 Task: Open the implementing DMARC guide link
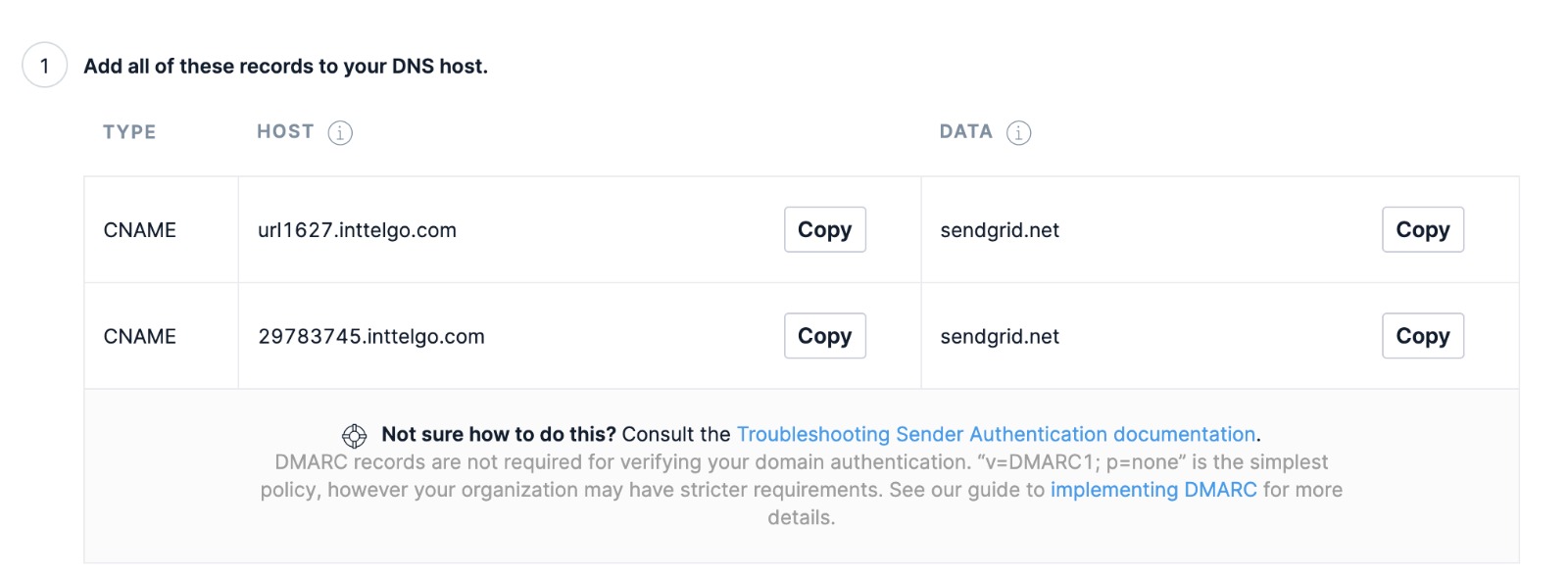[1152, 490]
